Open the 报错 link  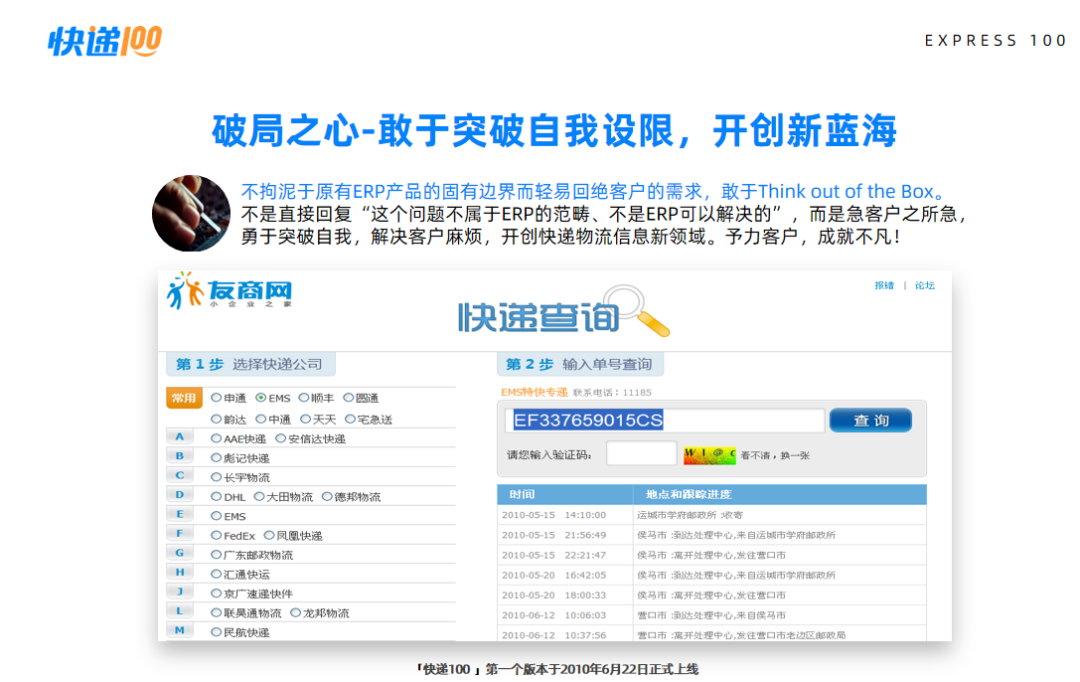click(x=884, y=285)
